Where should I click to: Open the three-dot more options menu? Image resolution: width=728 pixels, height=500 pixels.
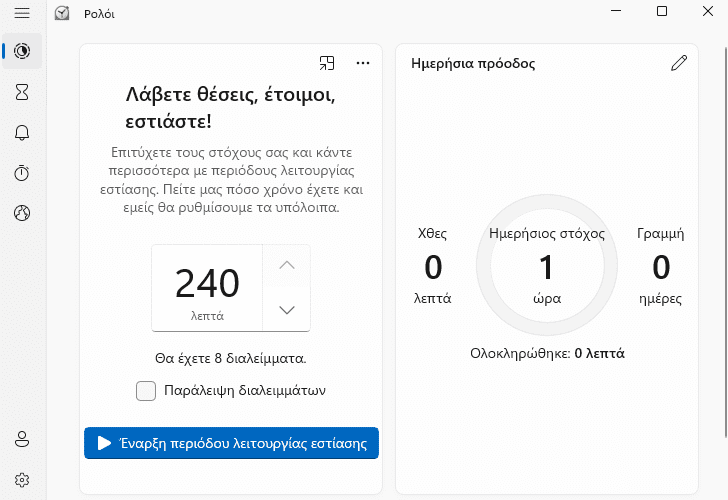tap(363, 63)
